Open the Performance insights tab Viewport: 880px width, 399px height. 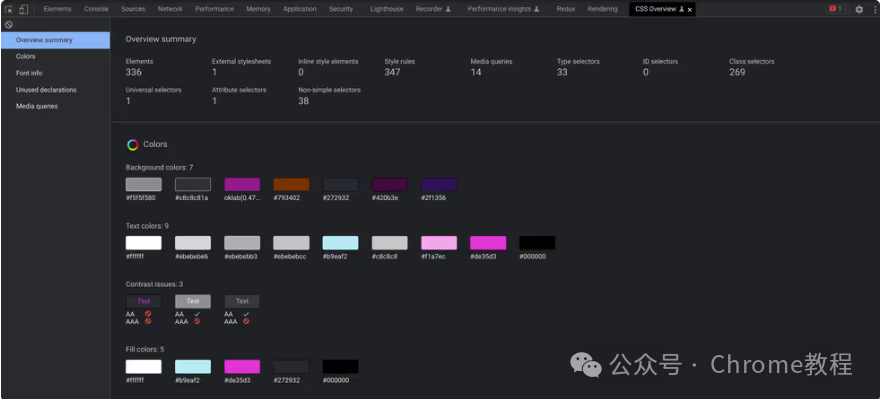[503, 9]
